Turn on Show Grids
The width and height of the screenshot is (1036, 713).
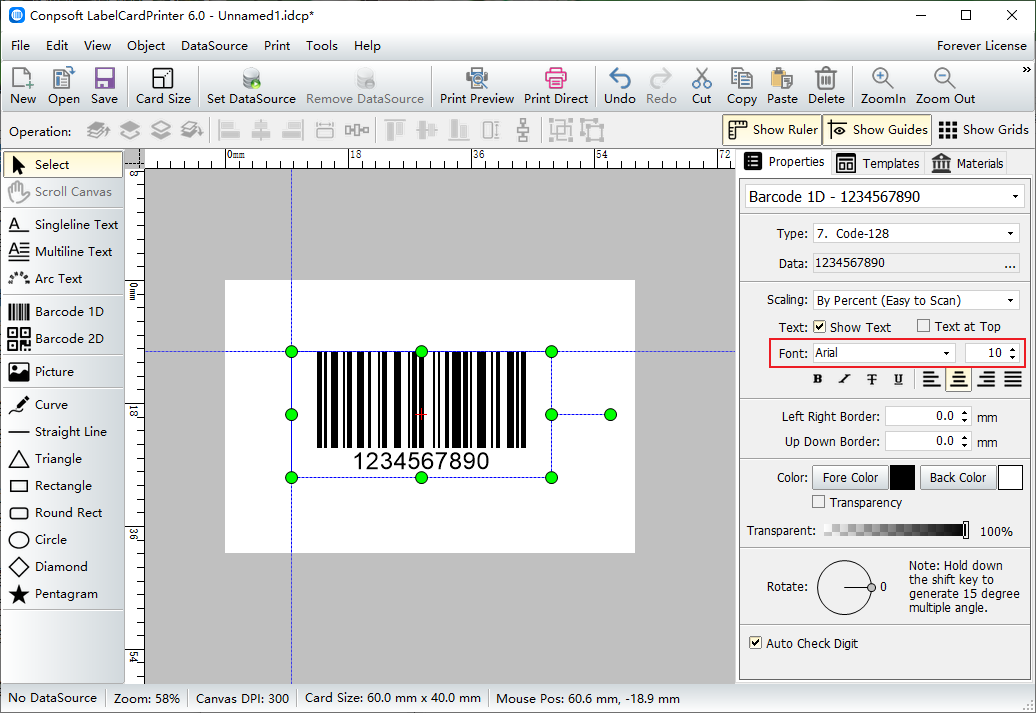[983, 130]
